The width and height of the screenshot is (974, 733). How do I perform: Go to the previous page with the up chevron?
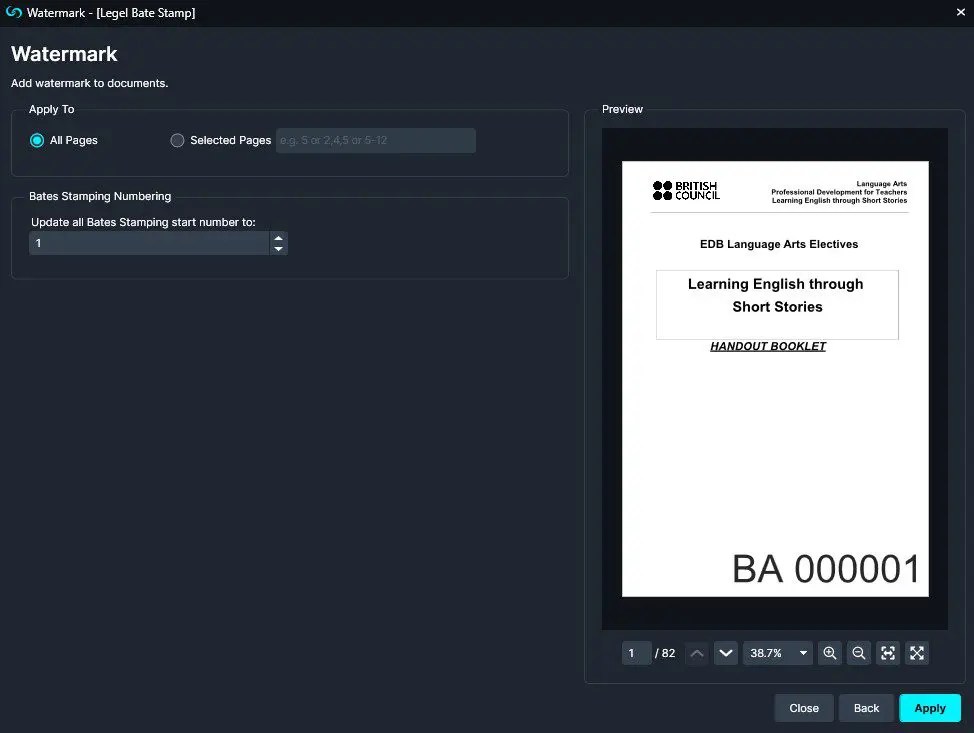pyautogui.click(x=697, y=654)
